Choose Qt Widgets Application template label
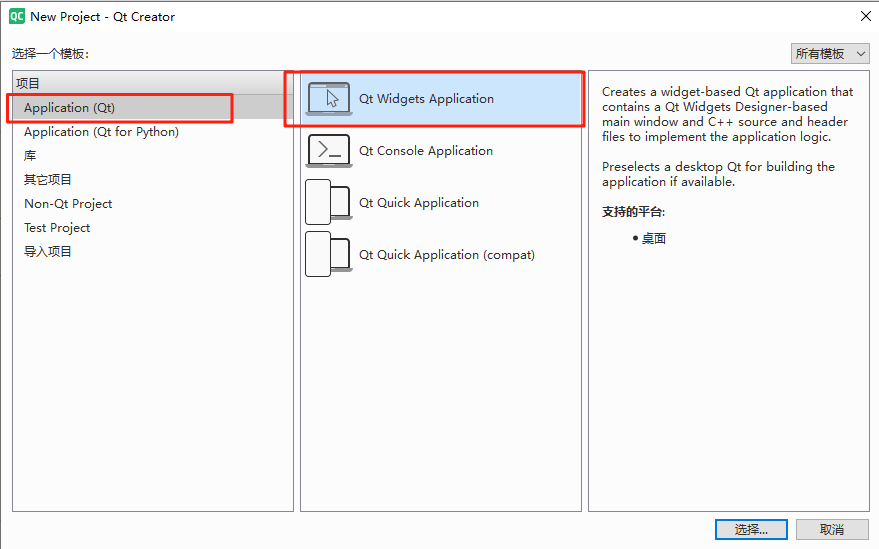Viewport: 879px width, 549px height. point(427,99)
